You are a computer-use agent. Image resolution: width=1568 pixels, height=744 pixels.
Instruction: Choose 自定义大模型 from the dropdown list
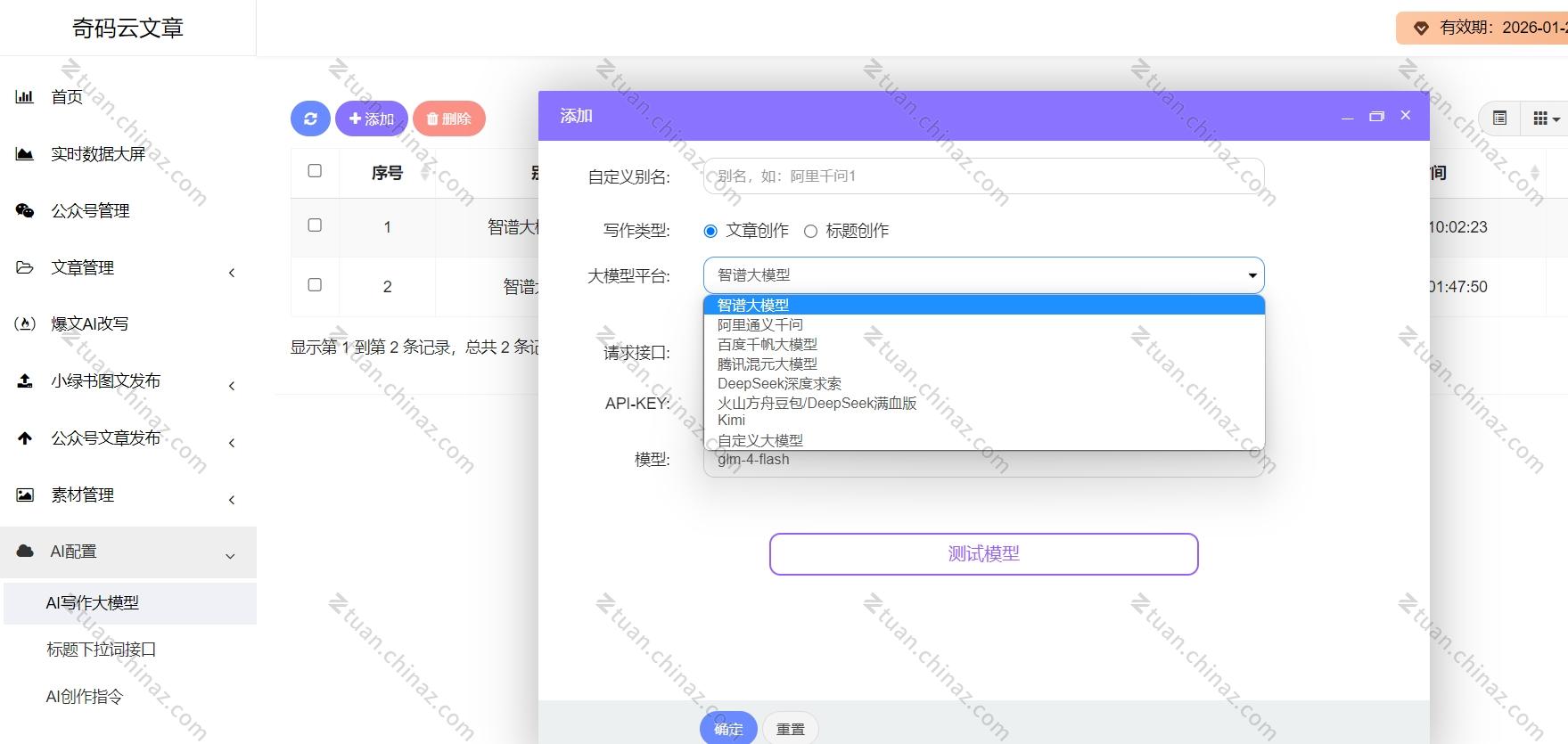(983, 440)
